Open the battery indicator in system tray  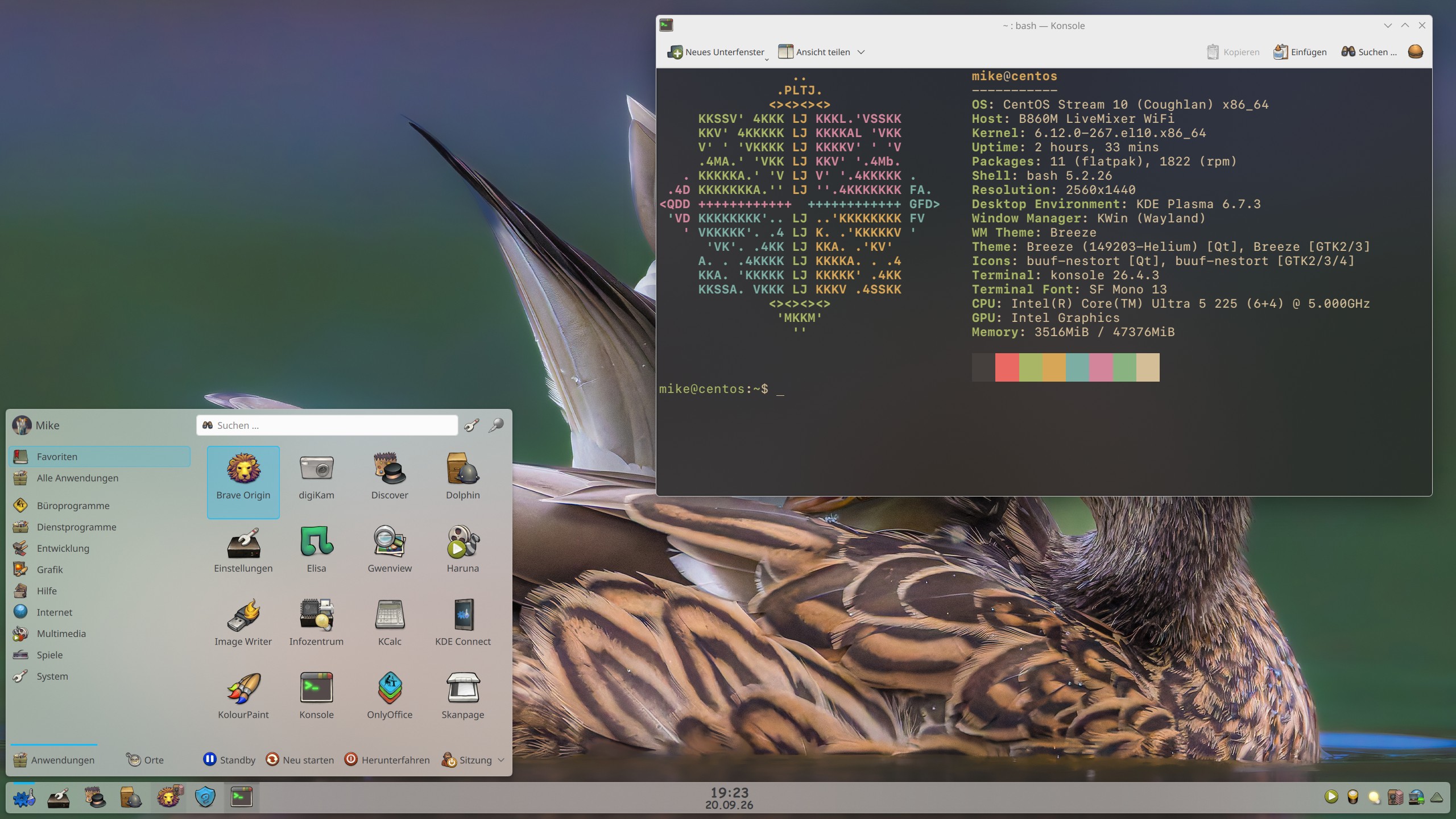1353,797
